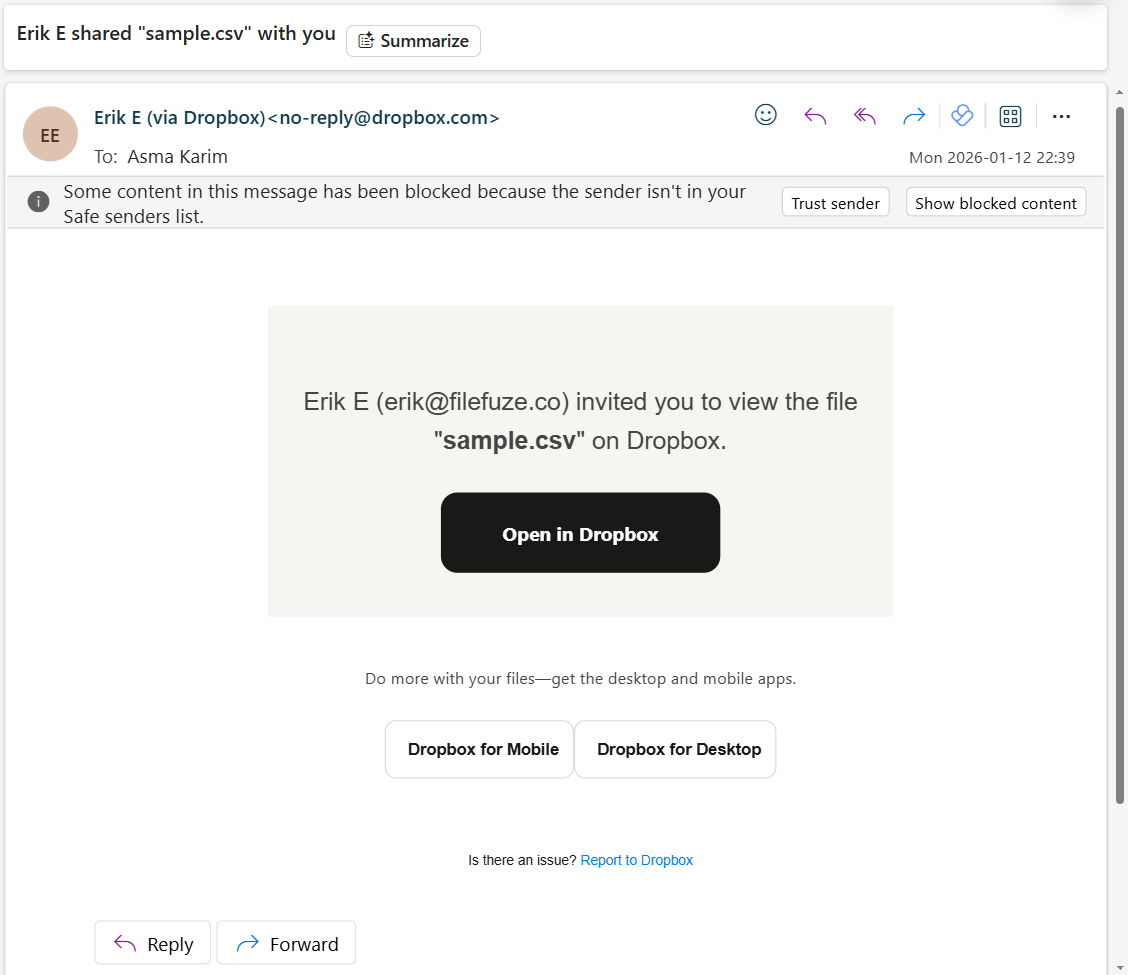Click Summarize to get an email summary

[x=413, y=41]
